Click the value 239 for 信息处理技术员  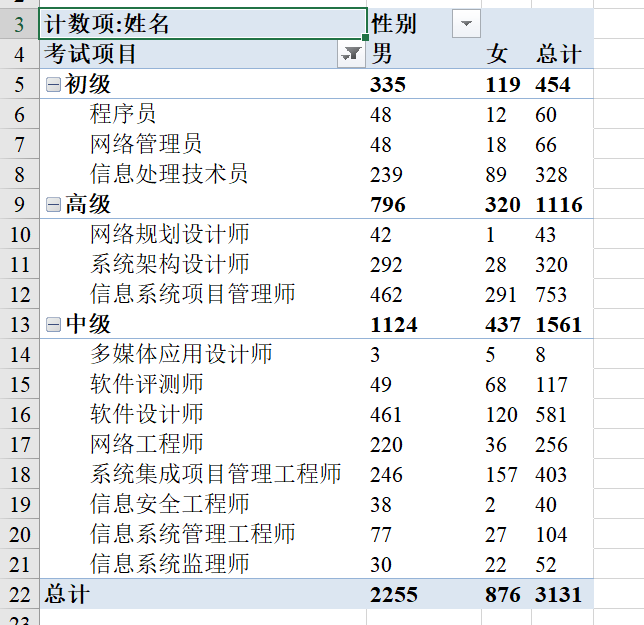point(386,175)
